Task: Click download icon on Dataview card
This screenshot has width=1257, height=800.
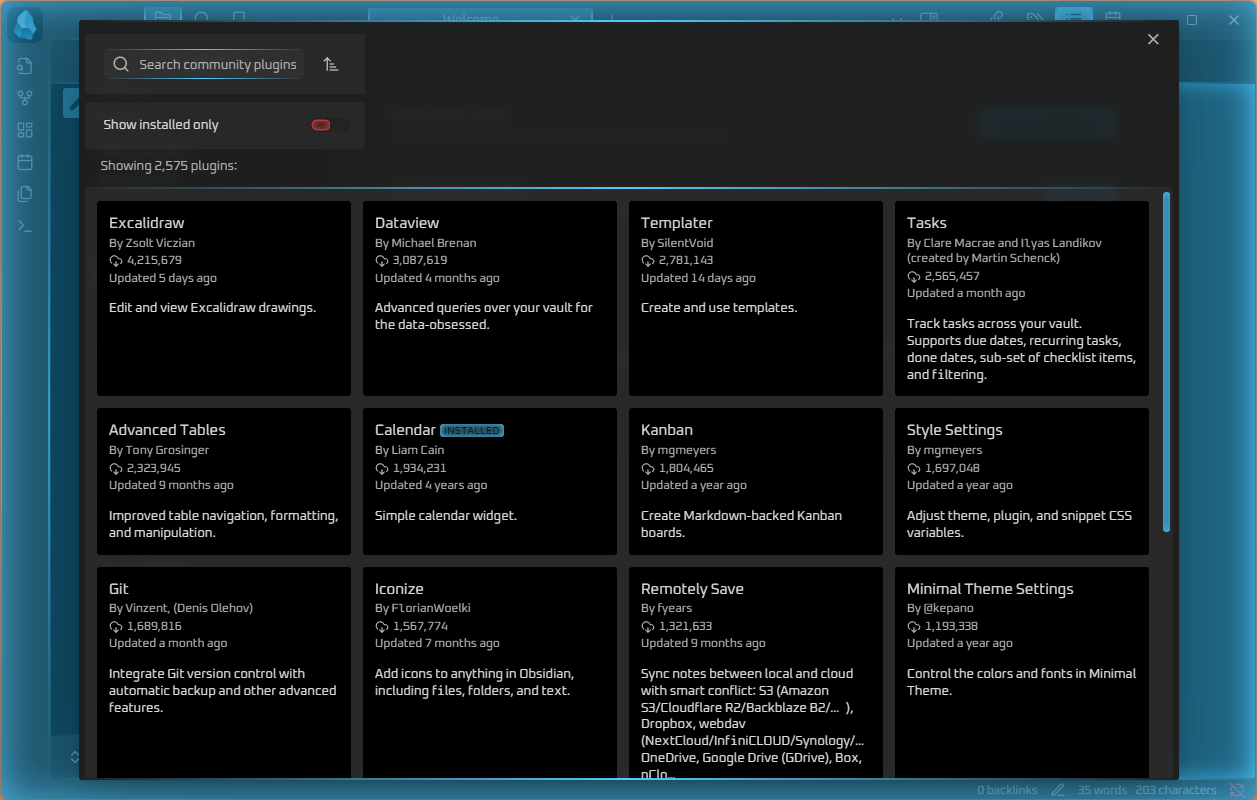Action: (382, 260)
